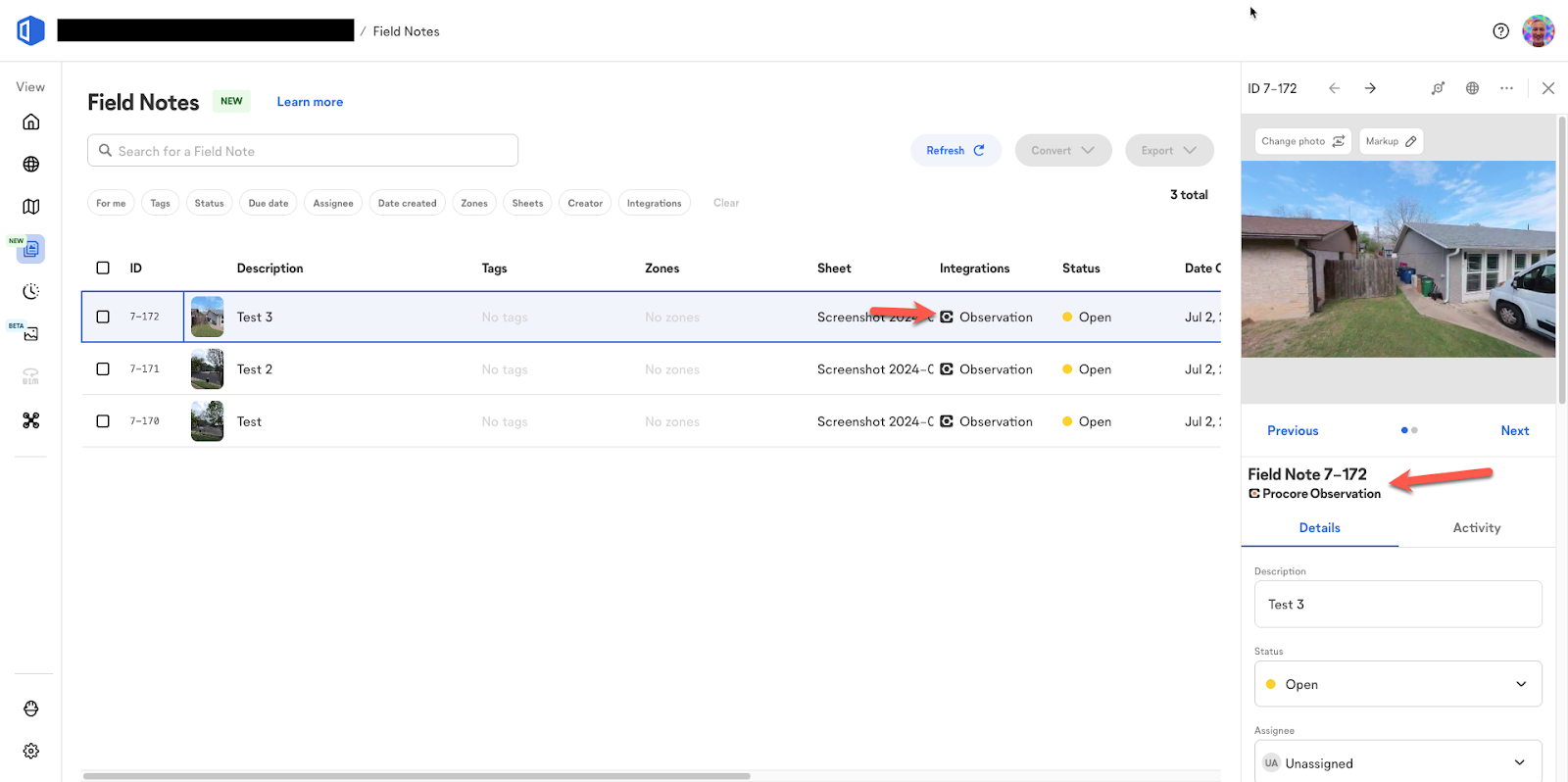Open the Sheets map icon in sidebar
1568x782 pixels.
coord(31,207)
